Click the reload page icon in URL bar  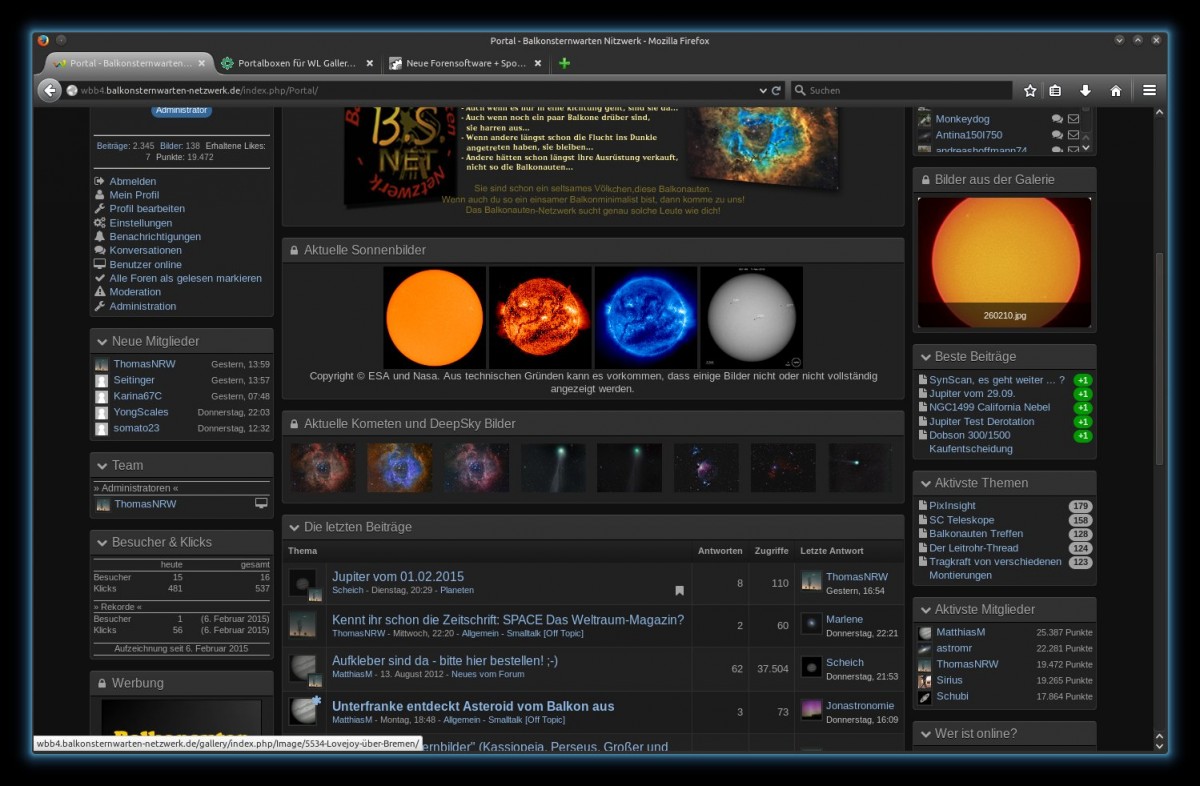776,91
